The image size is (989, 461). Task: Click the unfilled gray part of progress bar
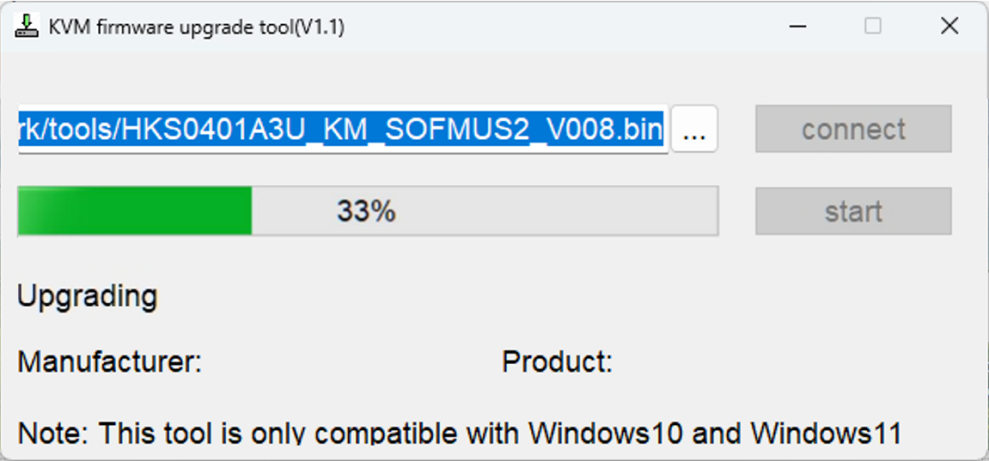click(x=484, y=211)
